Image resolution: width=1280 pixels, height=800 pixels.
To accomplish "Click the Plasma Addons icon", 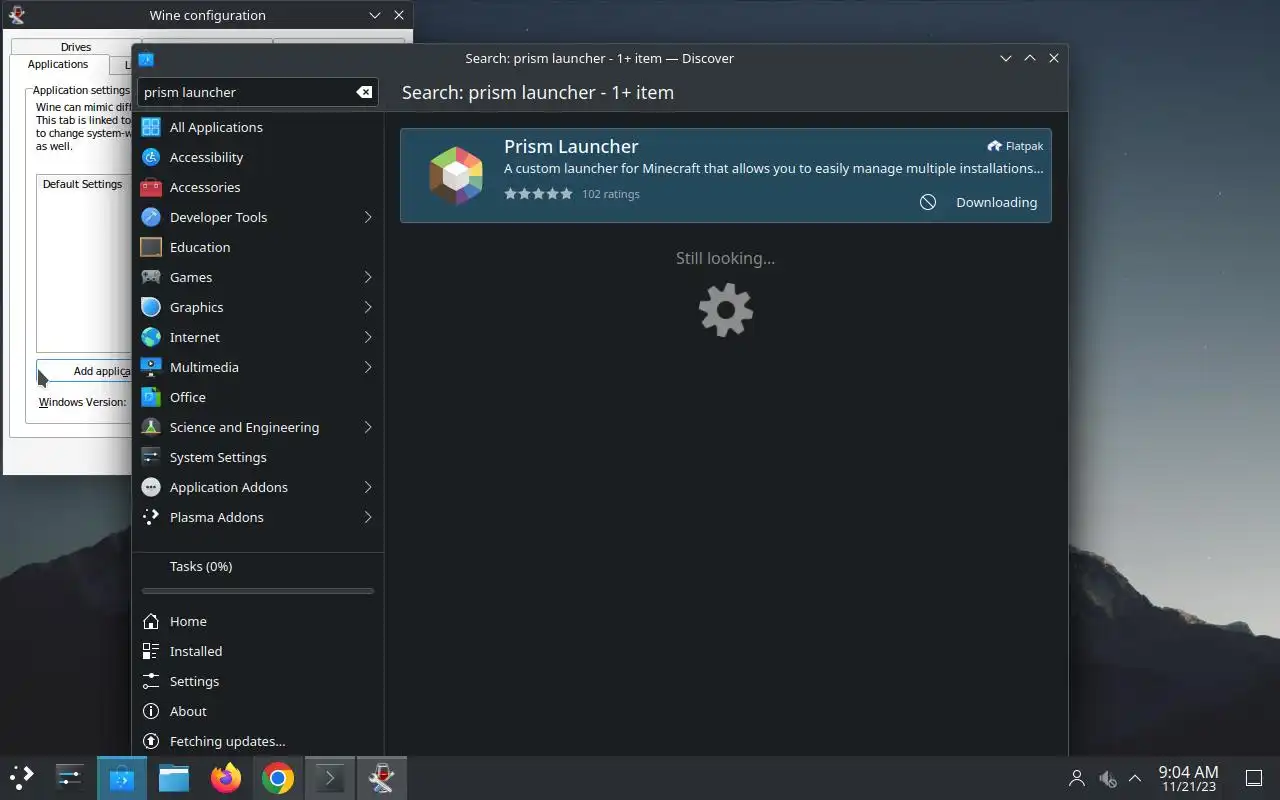I will 151,517.
